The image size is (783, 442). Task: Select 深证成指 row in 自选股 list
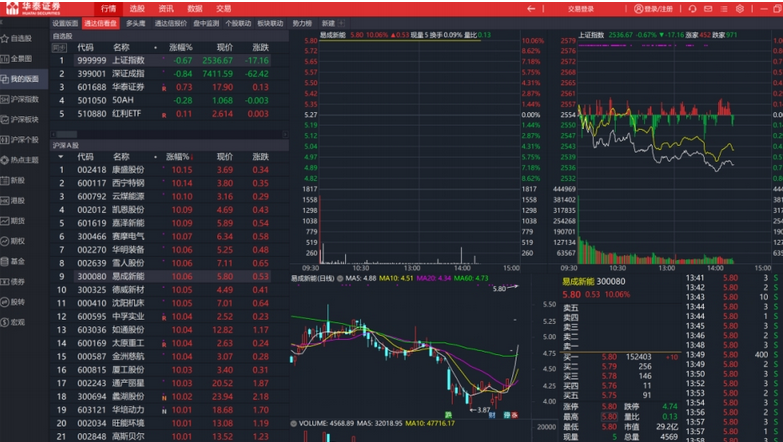tap(170, 74)
